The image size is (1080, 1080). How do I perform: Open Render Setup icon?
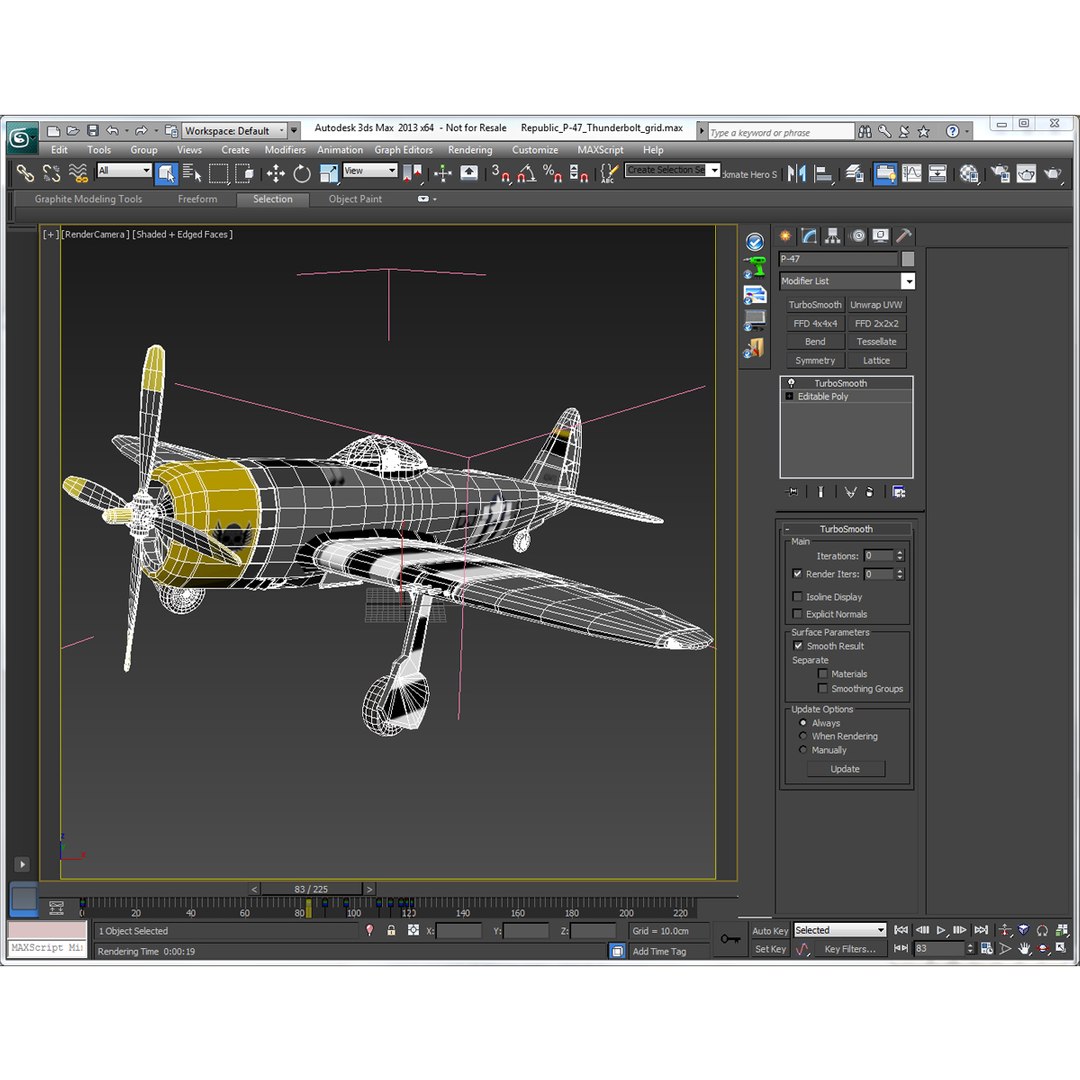tap(999, 174)
